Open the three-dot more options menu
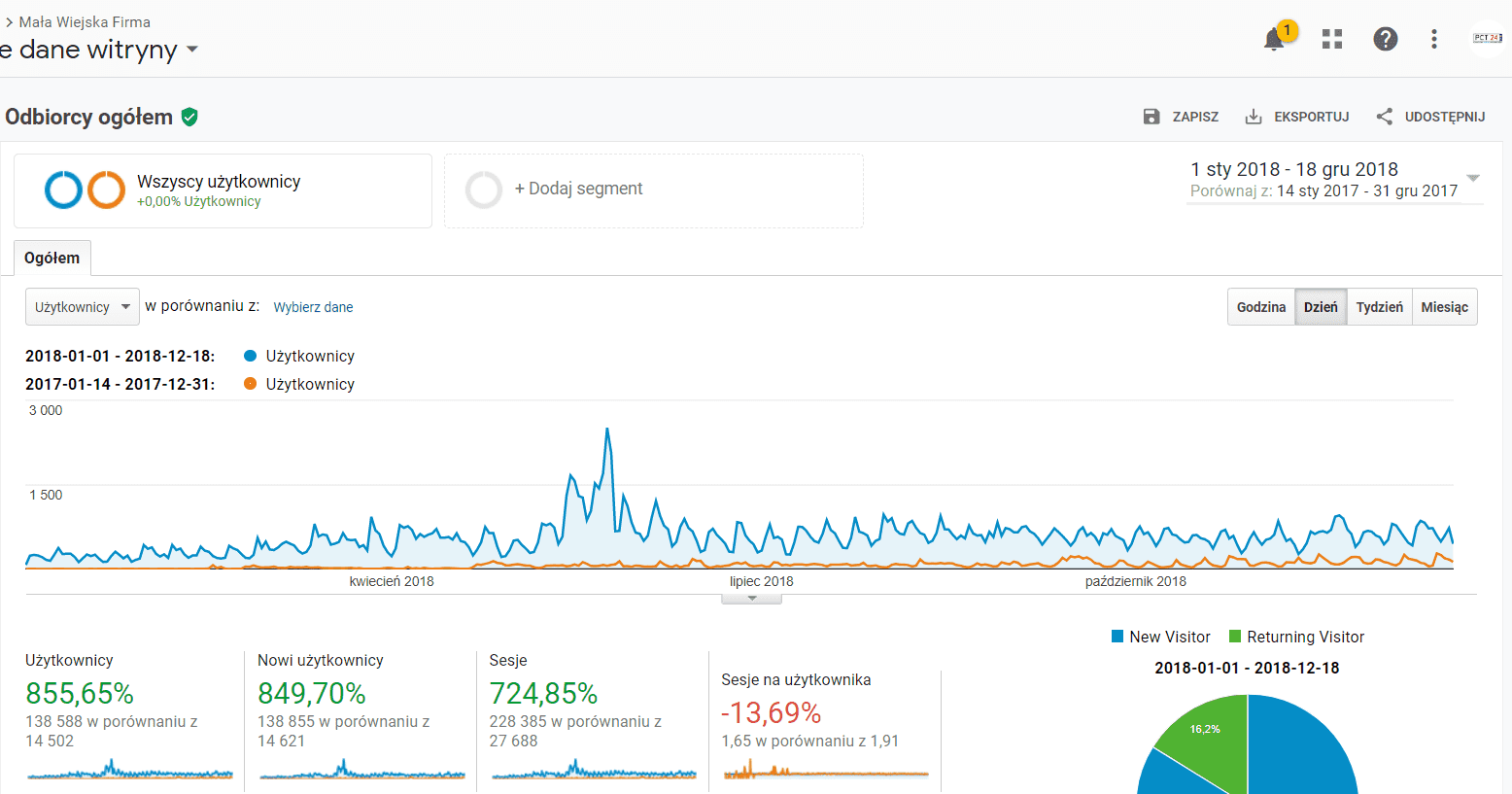Screen dimensions: 1512x794 pos(1433,39)
